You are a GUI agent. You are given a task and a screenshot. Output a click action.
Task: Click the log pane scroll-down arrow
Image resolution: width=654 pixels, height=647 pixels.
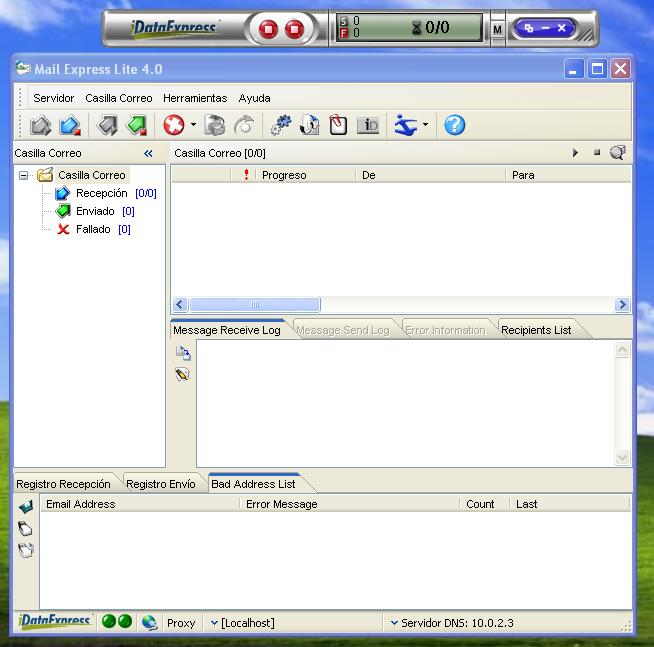[622, 458]
